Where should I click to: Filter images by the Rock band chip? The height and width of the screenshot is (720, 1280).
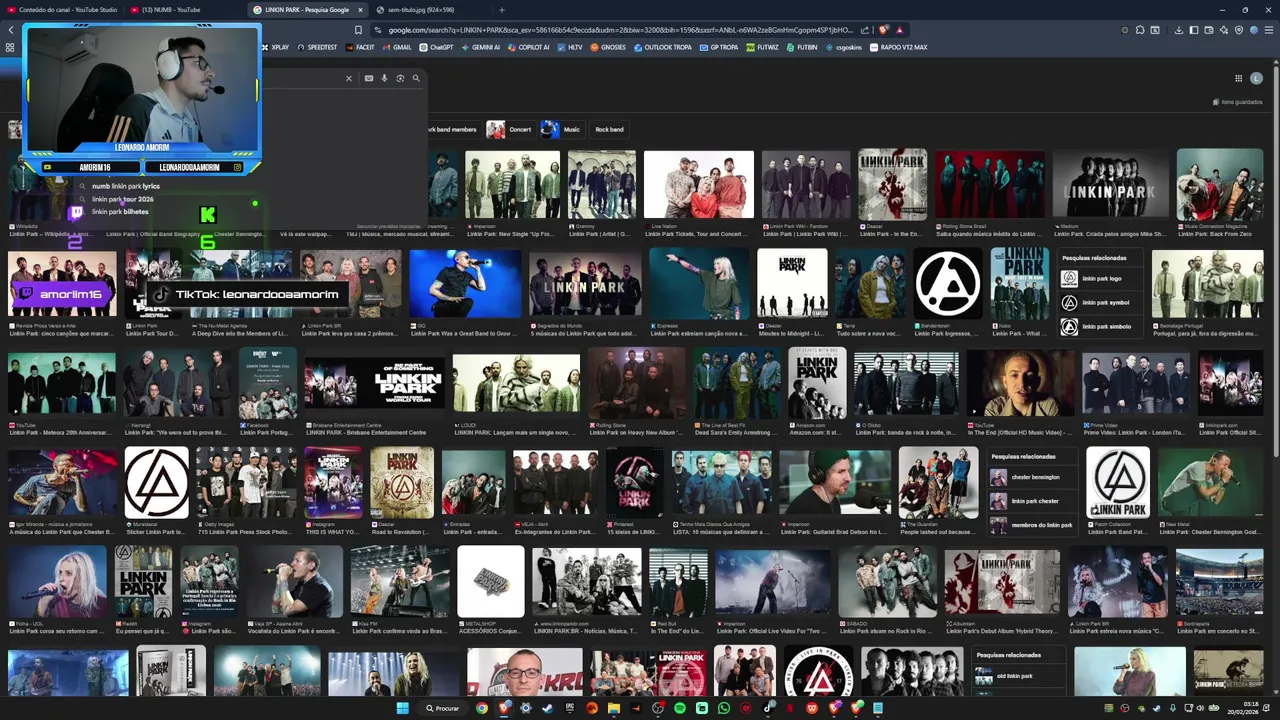(x=609, y=129)
